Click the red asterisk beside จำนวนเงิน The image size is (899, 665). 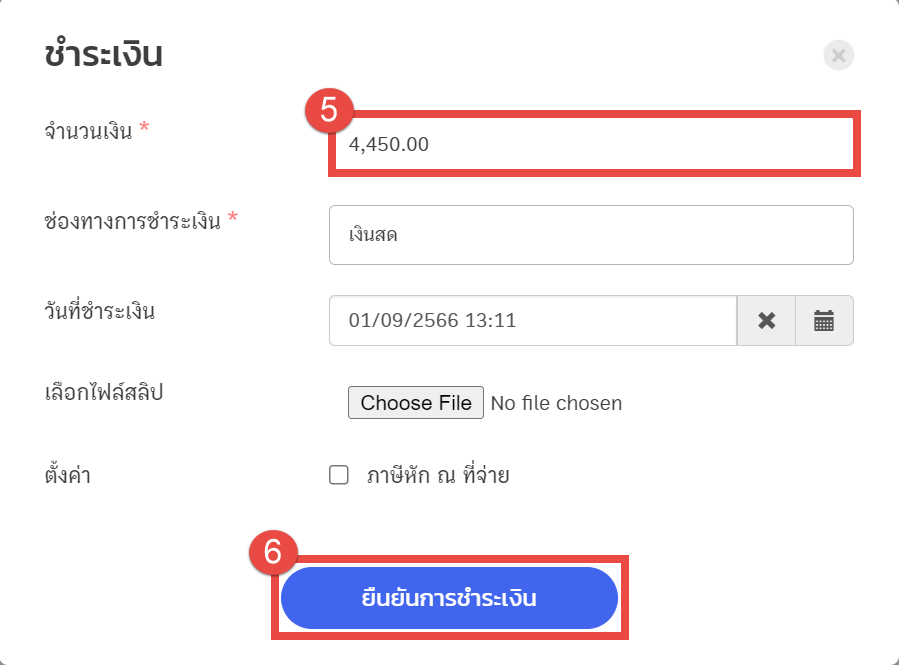pos(144,129)
